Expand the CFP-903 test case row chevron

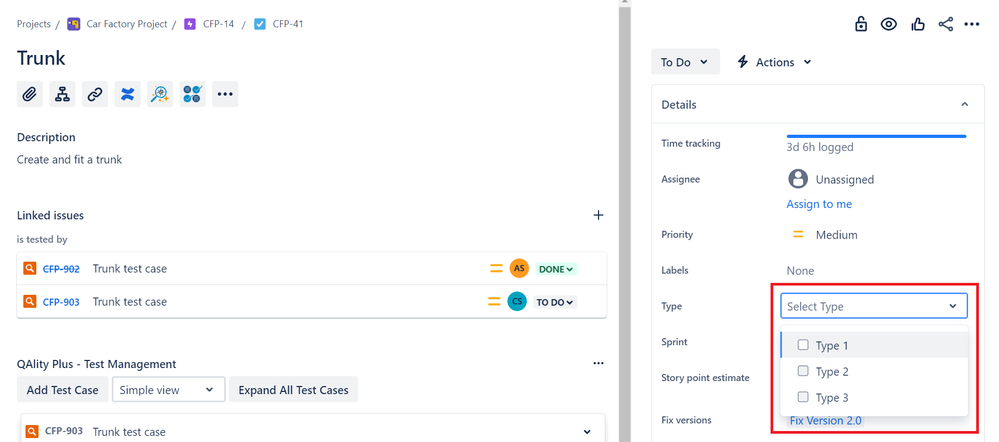coord(587,431)
